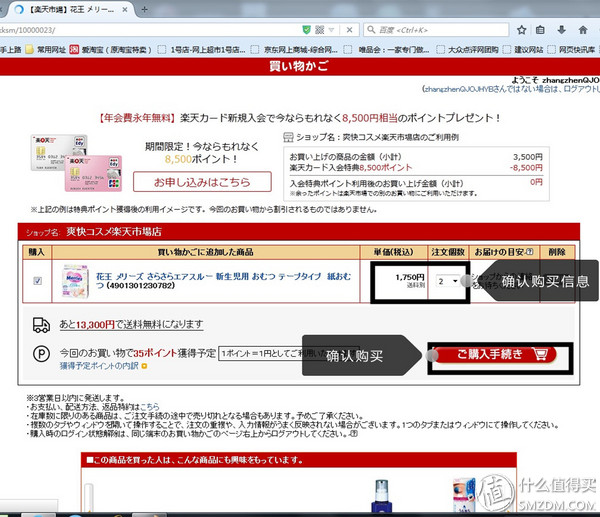Image resolution: width=600 pixels, height=517 pixels.
Task: Click the help icon after ログアウトしてください
Action: coord(354,434)
